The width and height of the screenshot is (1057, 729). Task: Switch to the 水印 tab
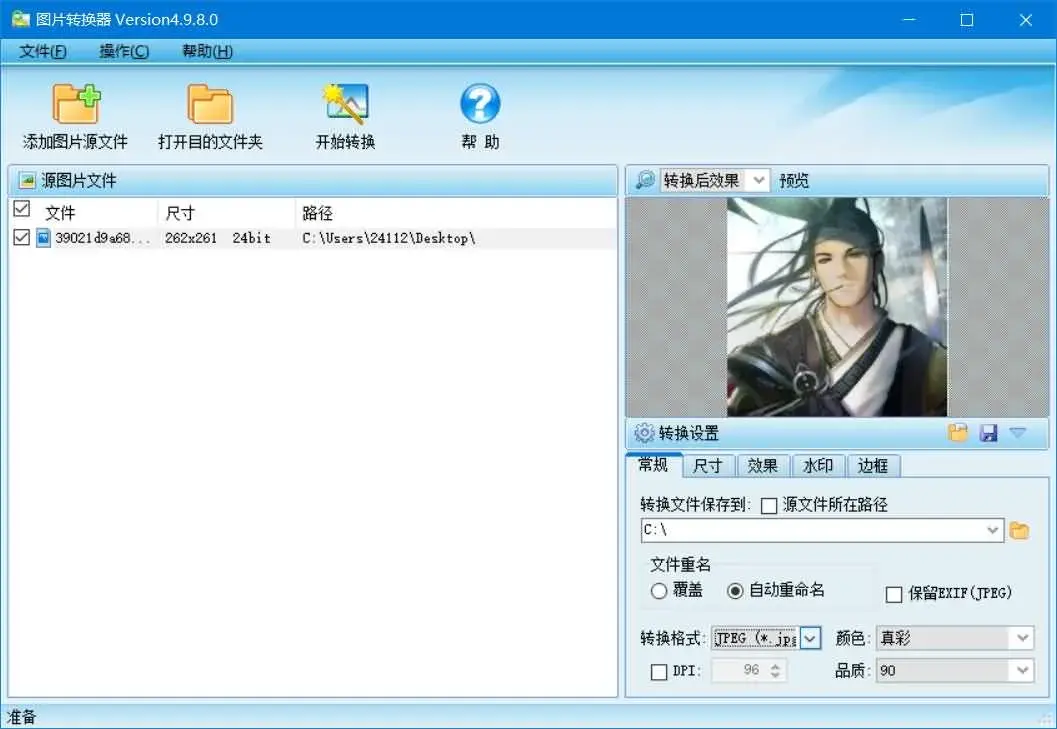coord(818,465)
